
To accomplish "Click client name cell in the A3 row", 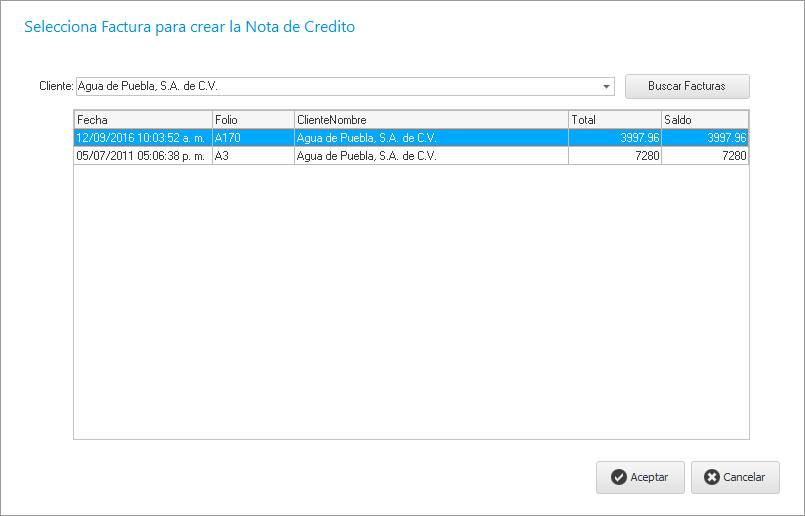I will [x=430, y=156].
